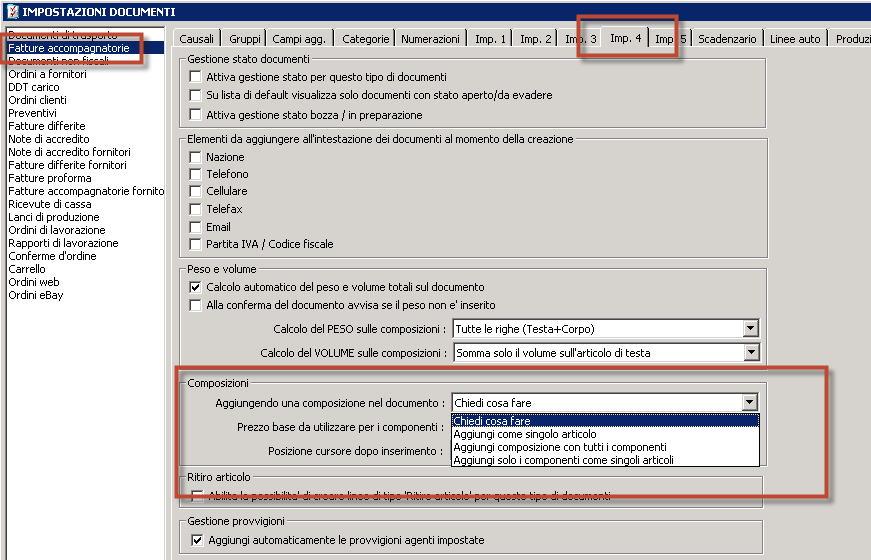The image size is (871, 560).
Task: Open the 'Campi agg.' tab
Action: click(x=299, y=39)
